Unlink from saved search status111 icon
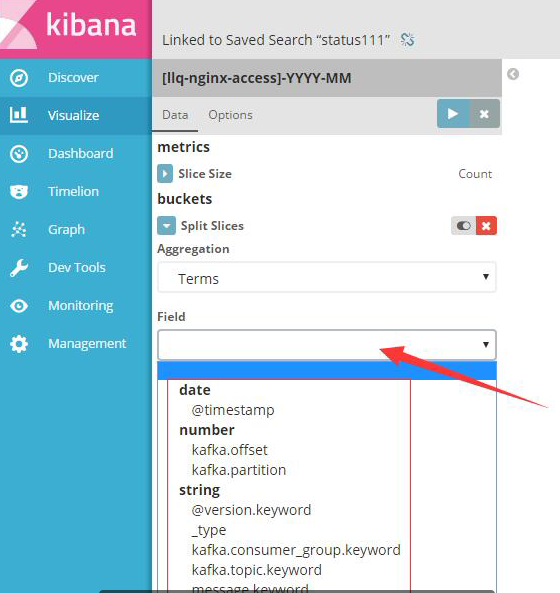This screenshot has width=560, height=593. click(407, 39)
